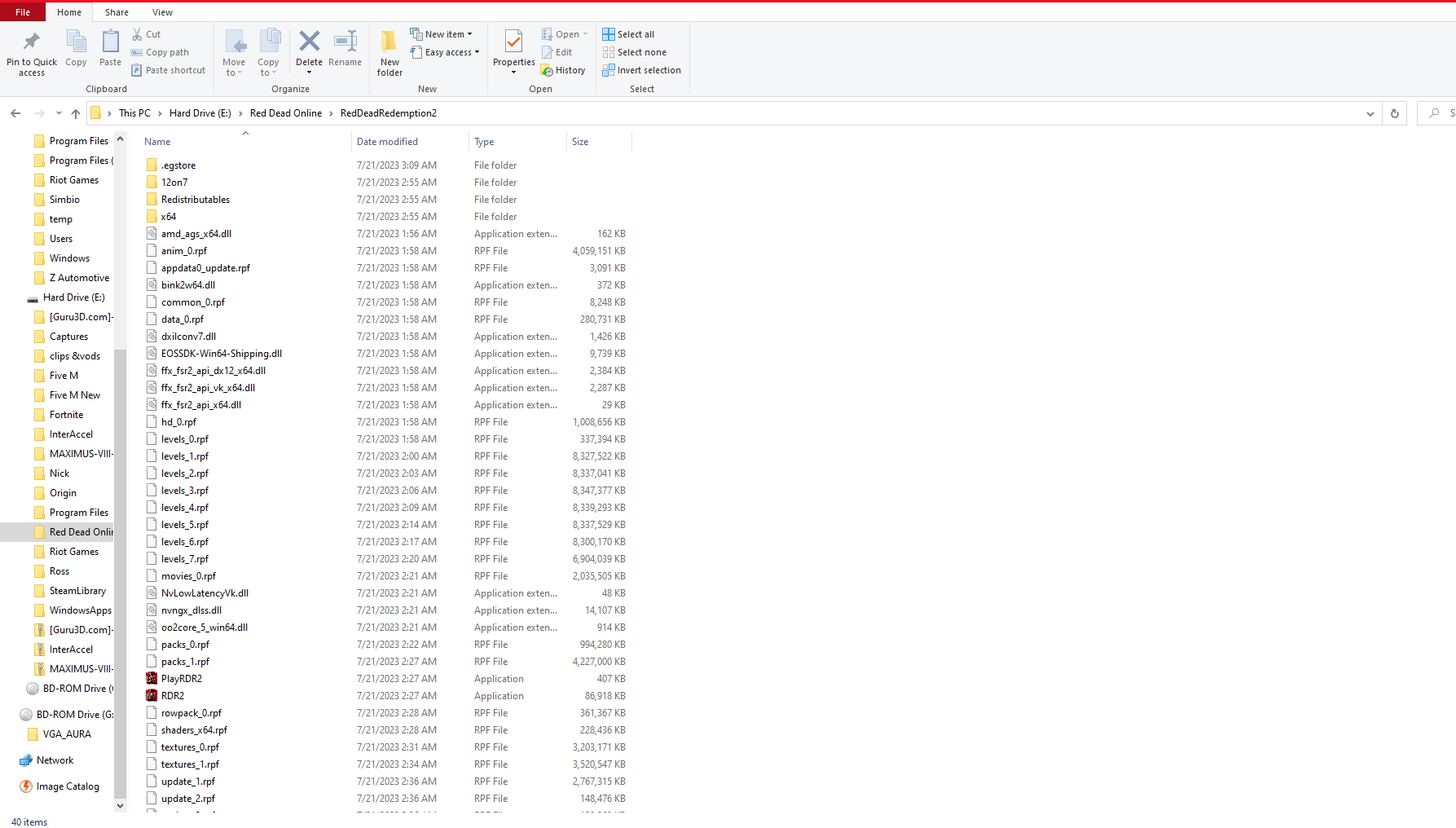1456x828 pixels.
Task: Select RDR2 application icon
Action: 152,696
